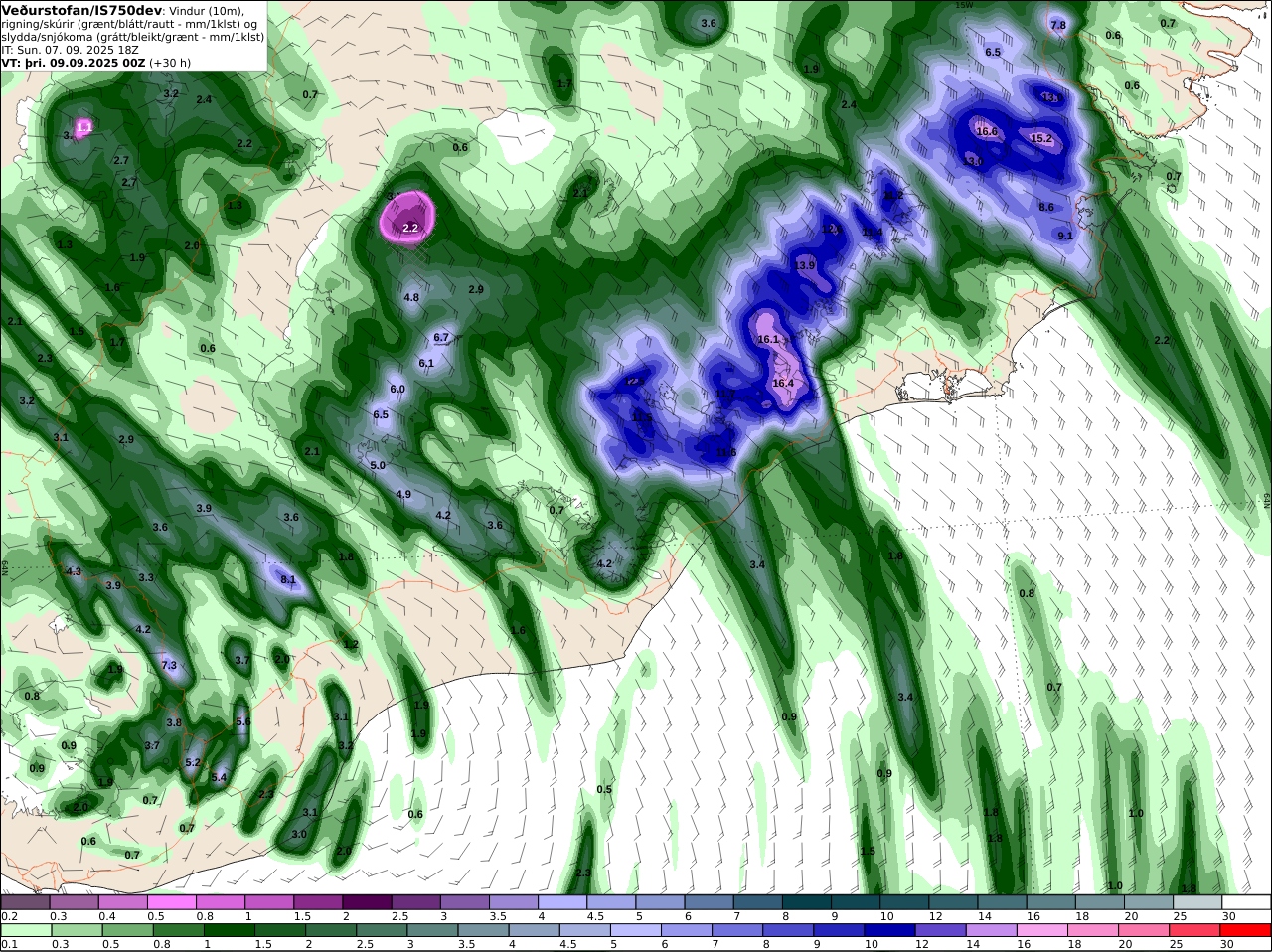Screen dimensions: 1272x952
Task: Click the 6.1 precipitation value
Action: point(426,363)
